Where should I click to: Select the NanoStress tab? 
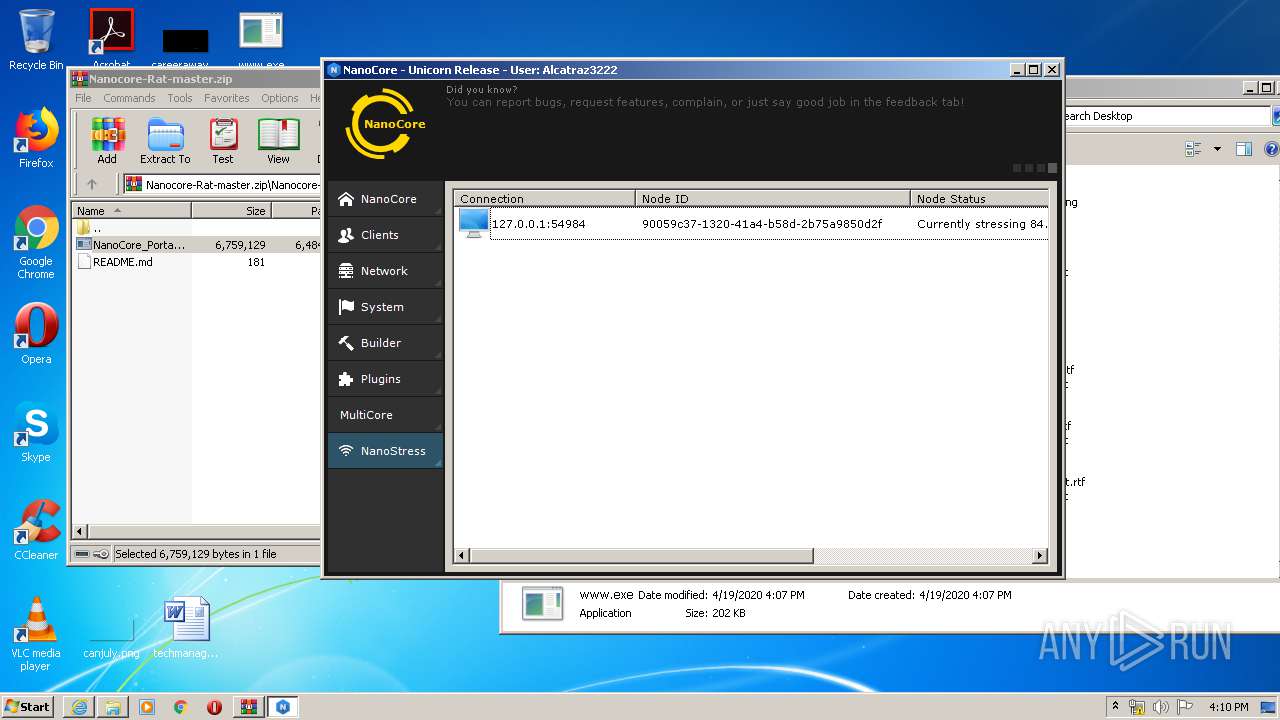click(x=385, y=451)
